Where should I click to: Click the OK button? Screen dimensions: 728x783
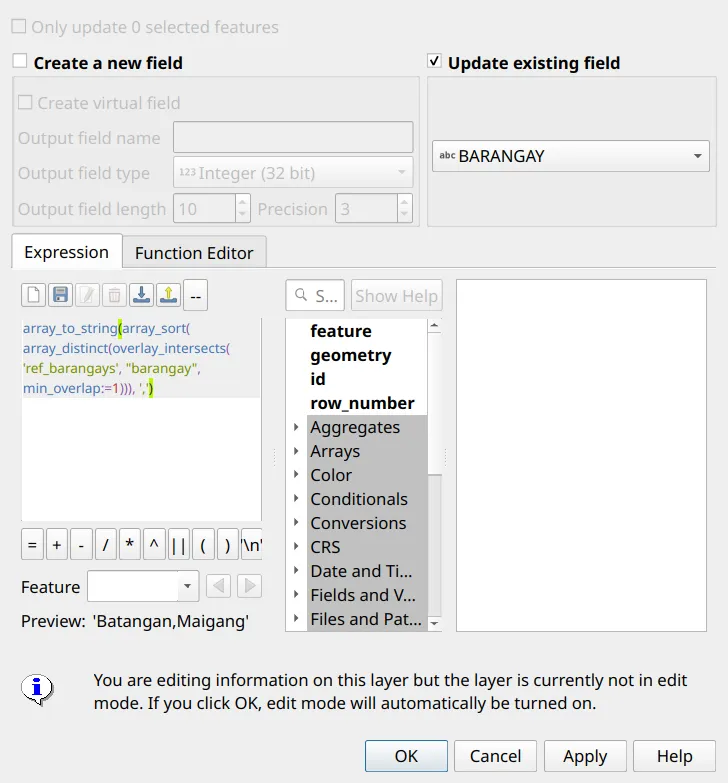click(x=406, y=756)
